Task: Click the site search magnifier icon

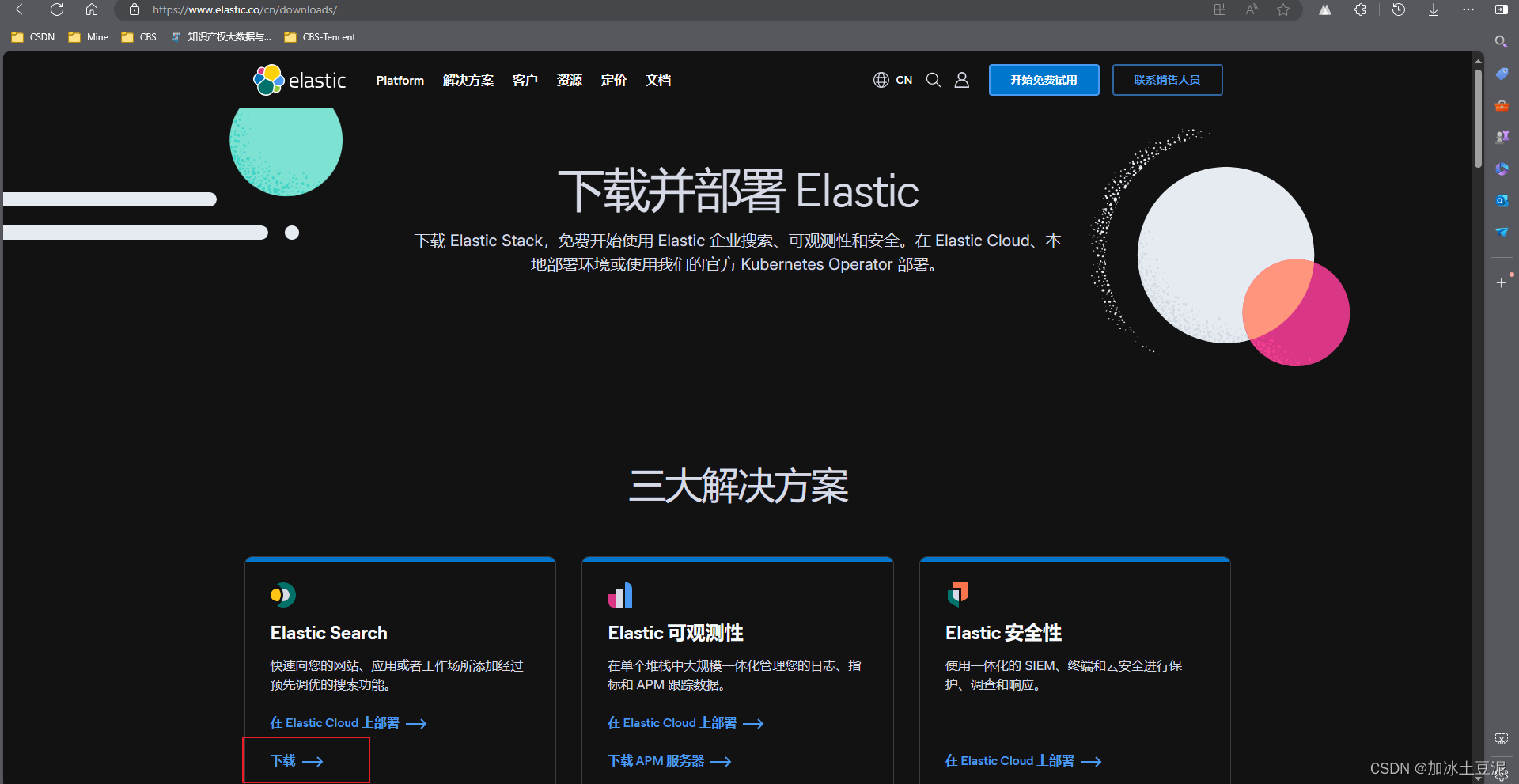Action: [934, 80]
